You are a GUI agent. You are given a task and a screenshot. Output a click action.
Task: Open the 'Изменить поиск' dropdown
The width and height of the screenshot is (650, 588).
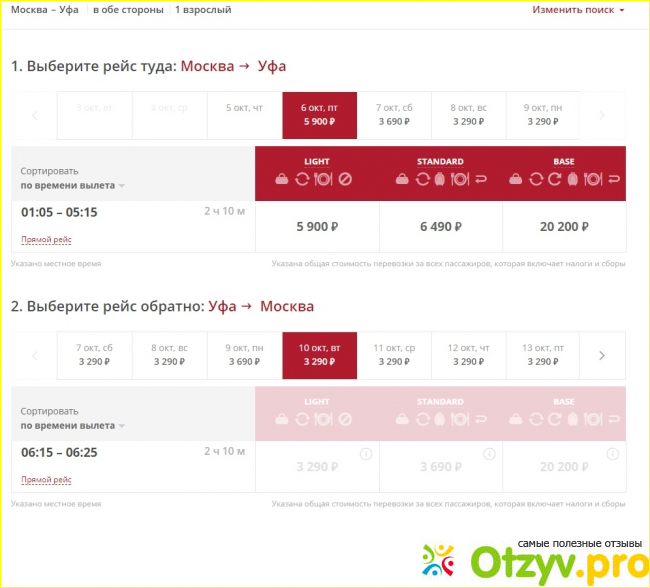pos(578,10)
